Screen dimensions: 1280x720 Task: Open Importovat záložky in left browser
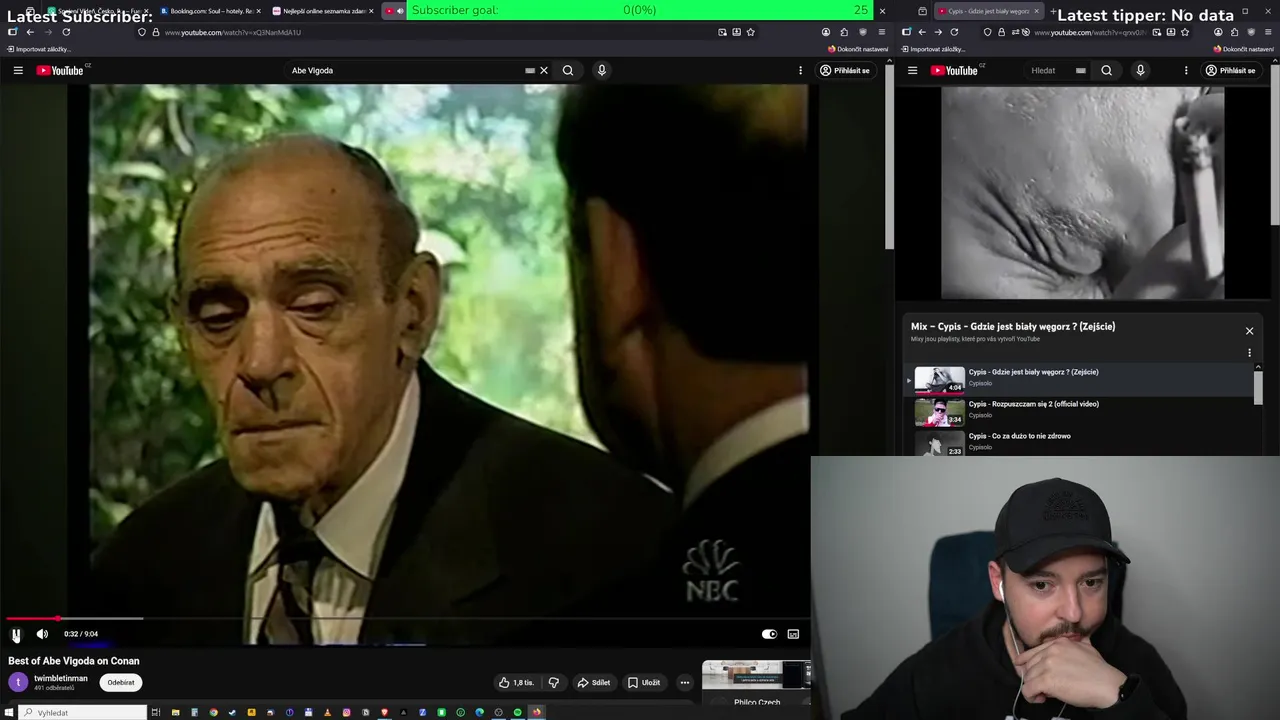pyautogui.click(x=40, y=49)
